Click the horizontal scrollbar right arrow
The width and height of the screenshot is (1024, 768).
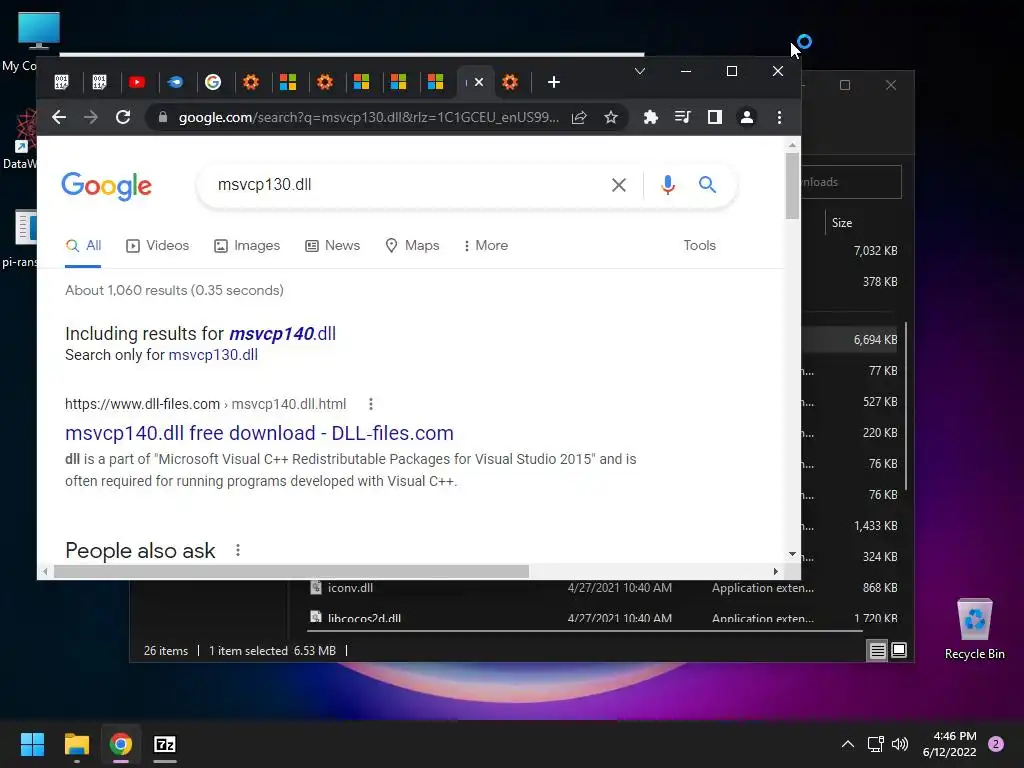(775, 571)
